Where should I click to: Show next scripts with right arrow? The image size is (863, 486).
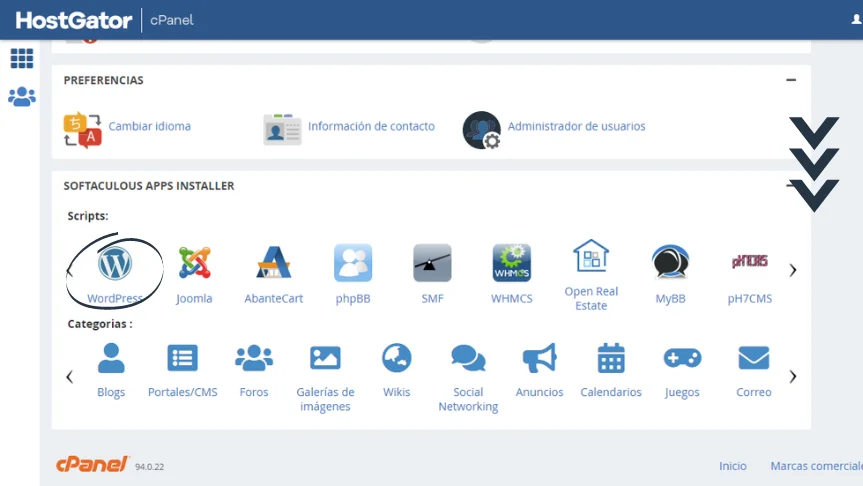click(793, 270)
